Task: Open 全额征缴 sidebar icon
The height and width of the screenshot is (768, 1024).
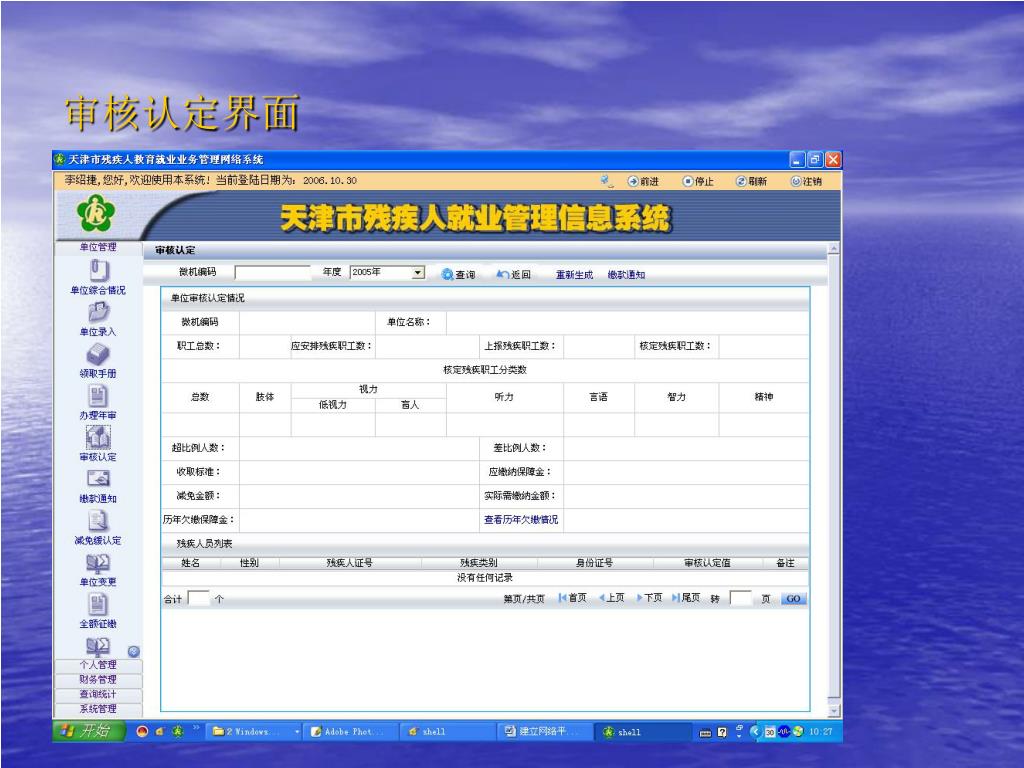Action: [x=98, y=604]
